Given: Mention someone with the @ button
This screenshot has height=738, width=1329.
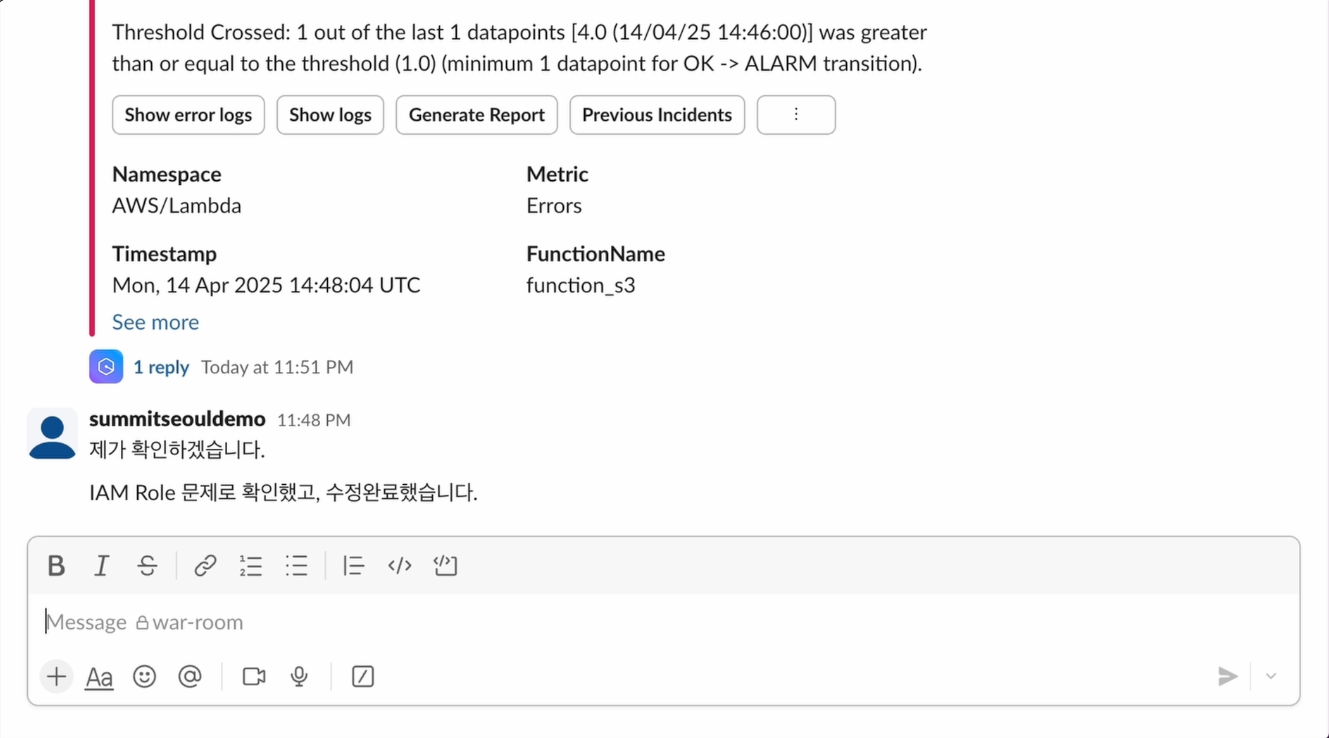Looking at the screenshot, I should (190, 677).
